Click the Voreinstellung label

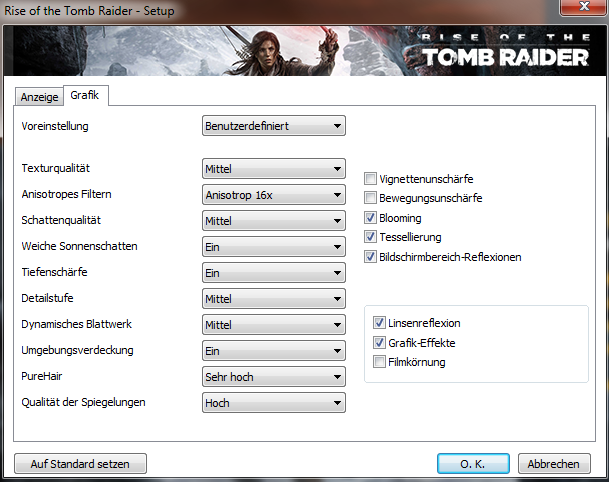pyautogui.click(x=55, y=126)
